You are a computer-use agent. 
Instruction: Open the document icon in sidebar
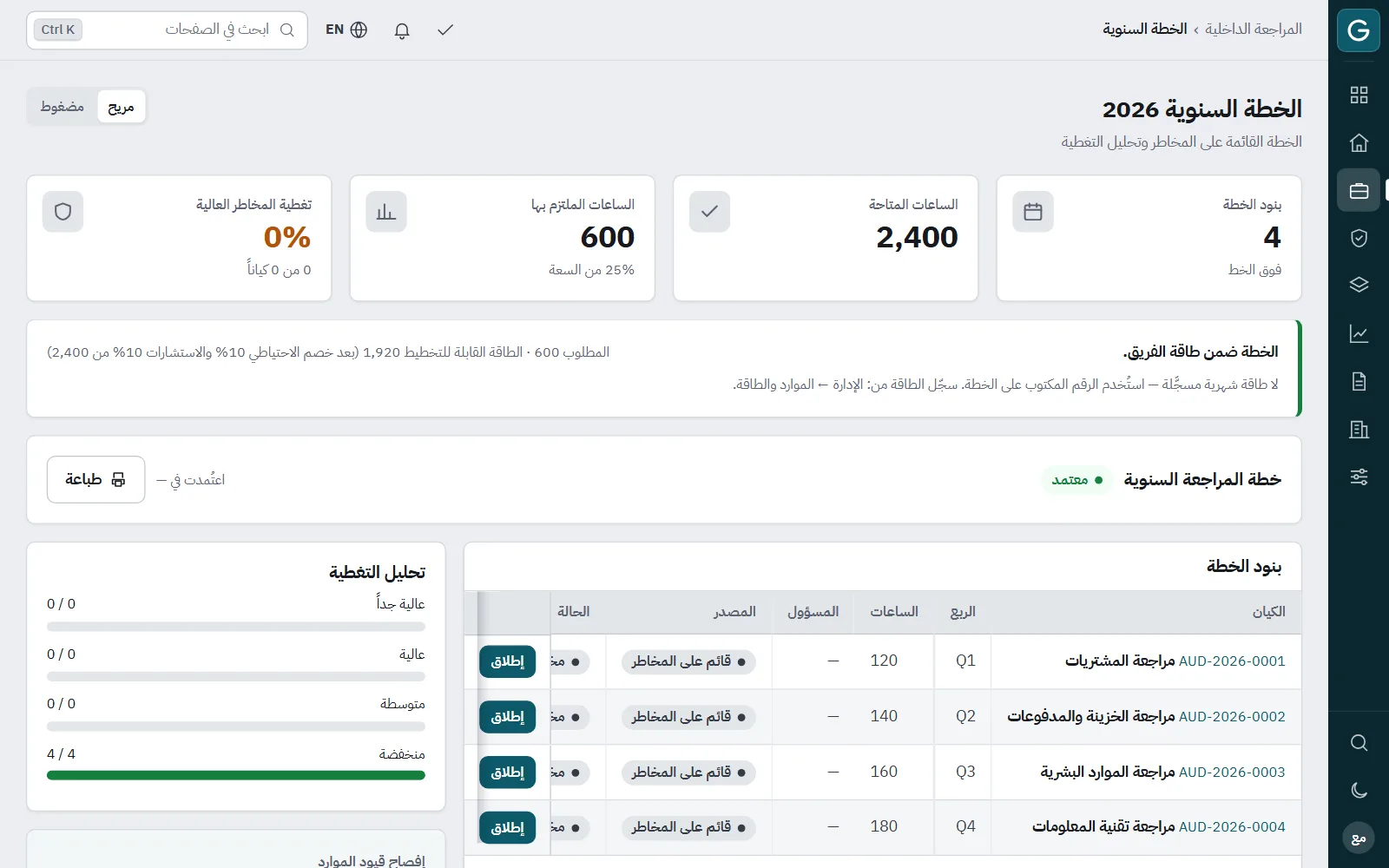(x=1359, y=381)
